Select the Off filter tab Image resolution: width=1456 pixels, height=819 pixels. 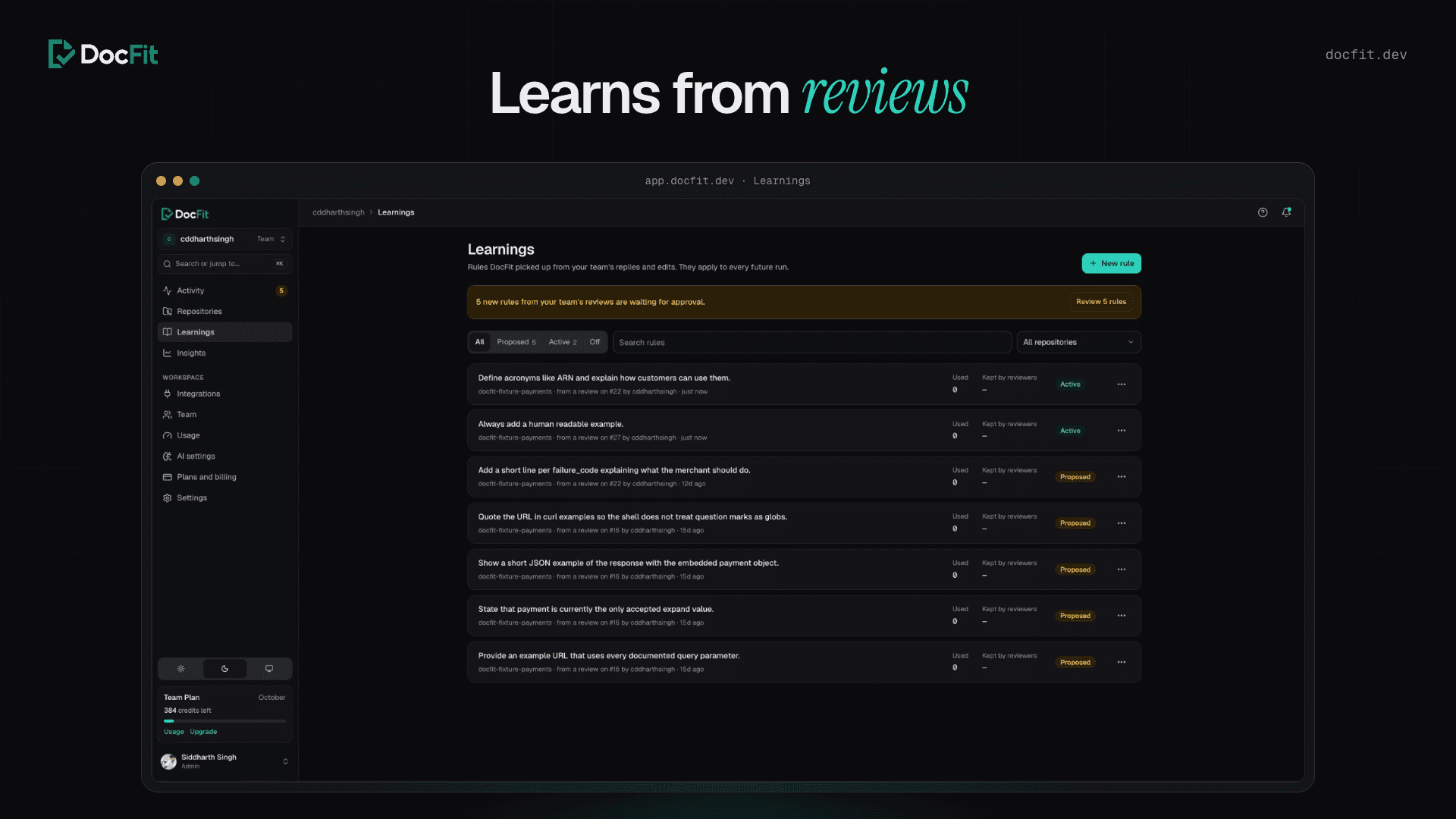tap(595, 342)
